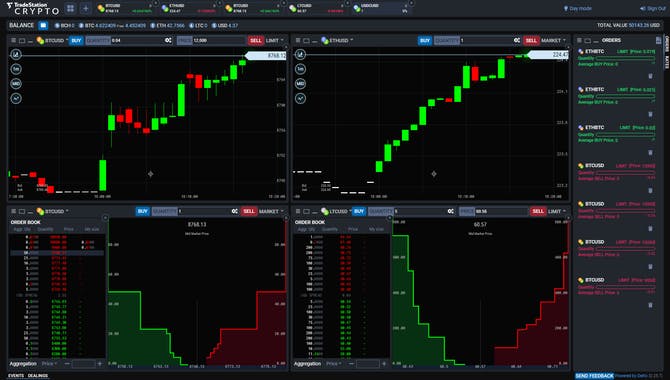The image size is (670, 380).
Task: Open chart type icon on BTCUSD chart
Action: [x=16, y=54]
